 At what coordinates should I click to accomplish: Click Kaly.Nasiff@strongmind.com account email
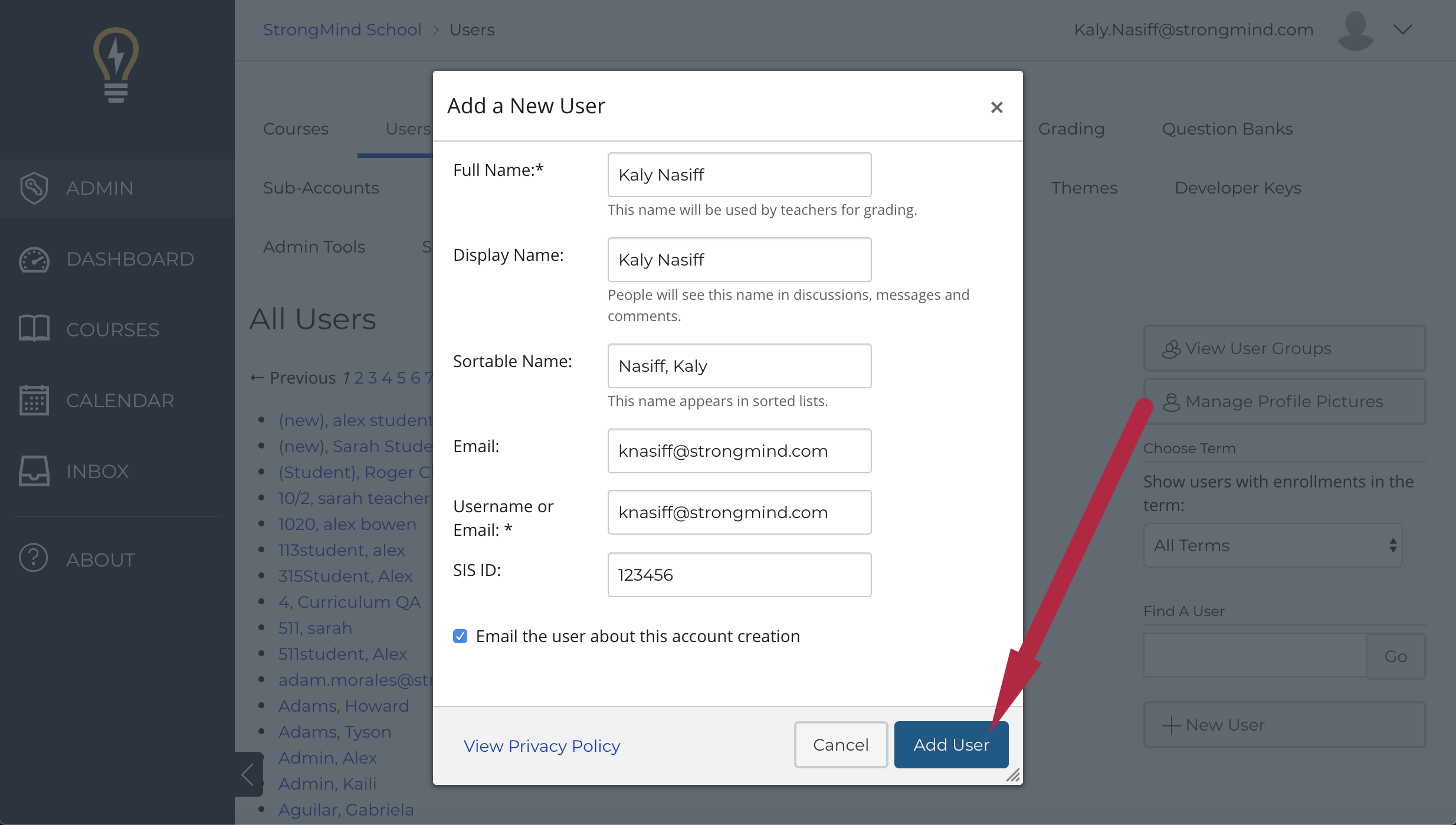tap(1193, 30)
